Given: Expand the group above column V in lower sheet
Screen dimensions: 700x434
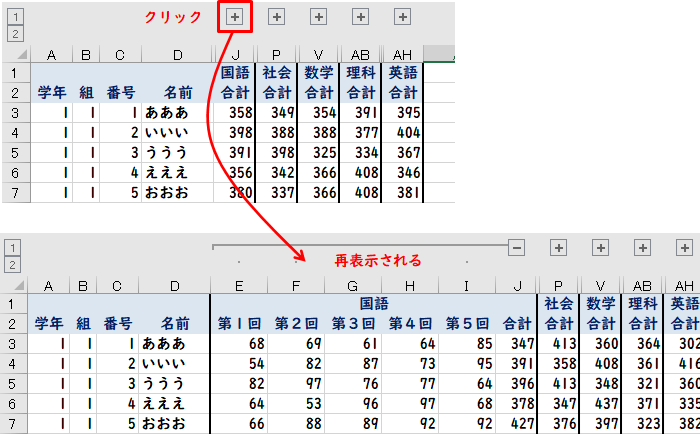Looking at the screenshot, I should 600,248.
